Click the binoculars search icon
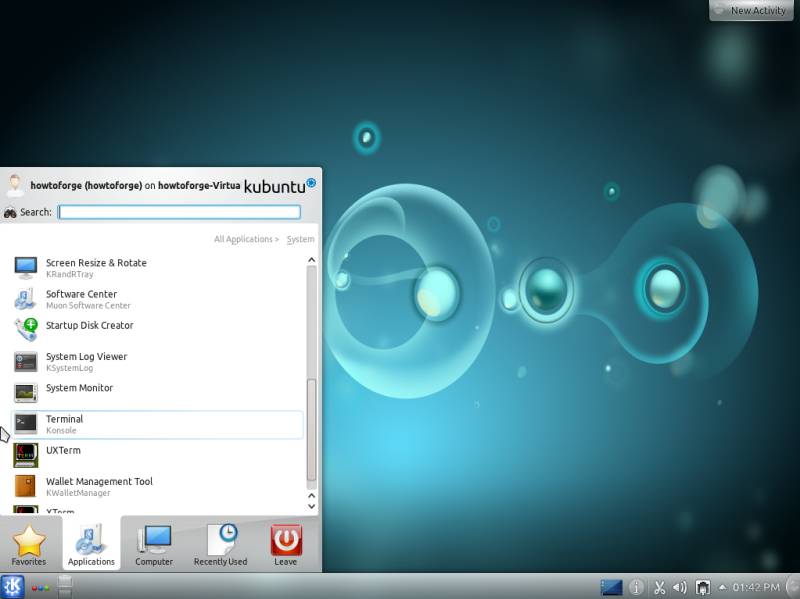Viewport: 800px width, 599px height. pyautogui.click(x=10, y=213)
